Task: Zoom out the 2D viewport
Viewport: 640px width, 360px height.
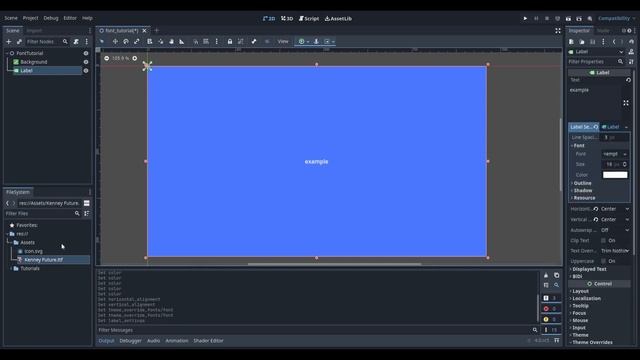Action: point(107,58)
